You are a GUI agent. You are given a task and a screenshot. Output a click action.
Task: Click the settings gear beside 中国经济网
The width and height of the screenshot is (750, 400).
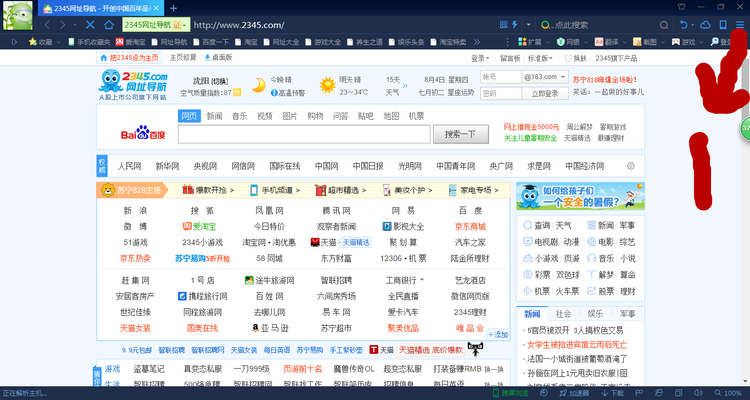[630, 165]
